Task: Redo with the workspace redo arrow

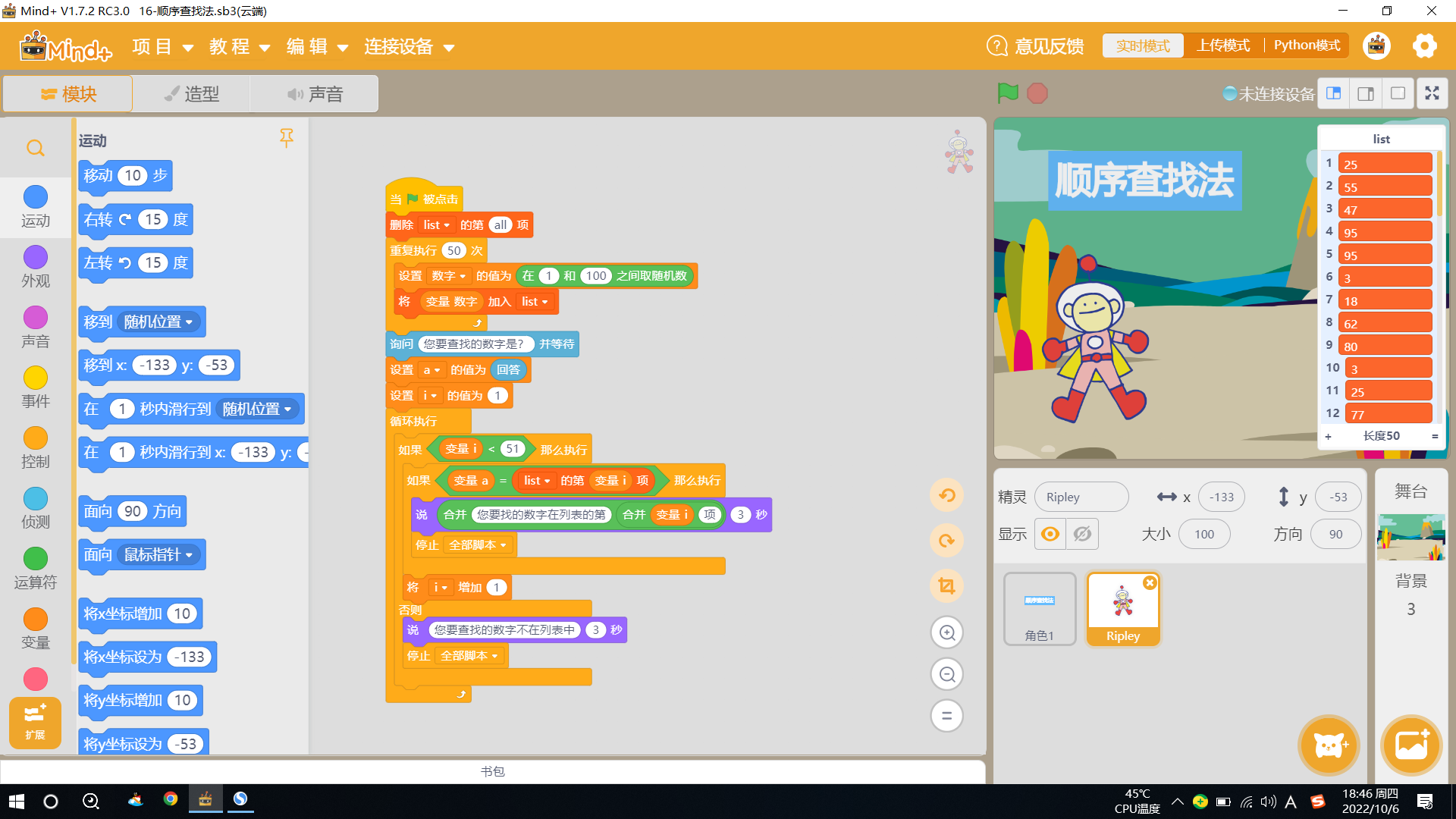Action: point(946,541)
